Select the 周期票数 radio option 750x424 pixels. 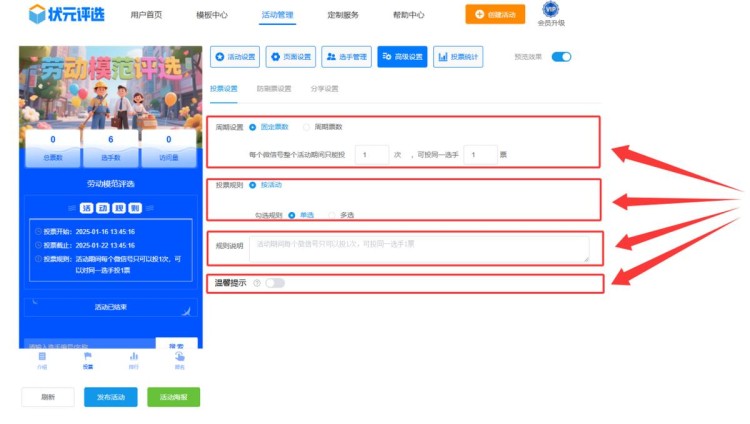click(306, 127)
